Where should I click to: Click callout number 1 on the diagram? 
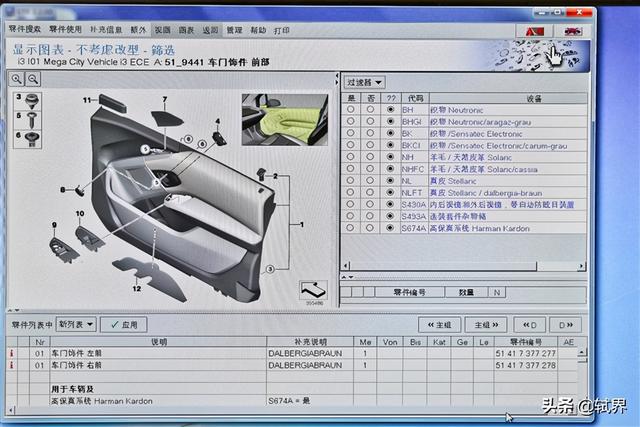coord(302,224)
